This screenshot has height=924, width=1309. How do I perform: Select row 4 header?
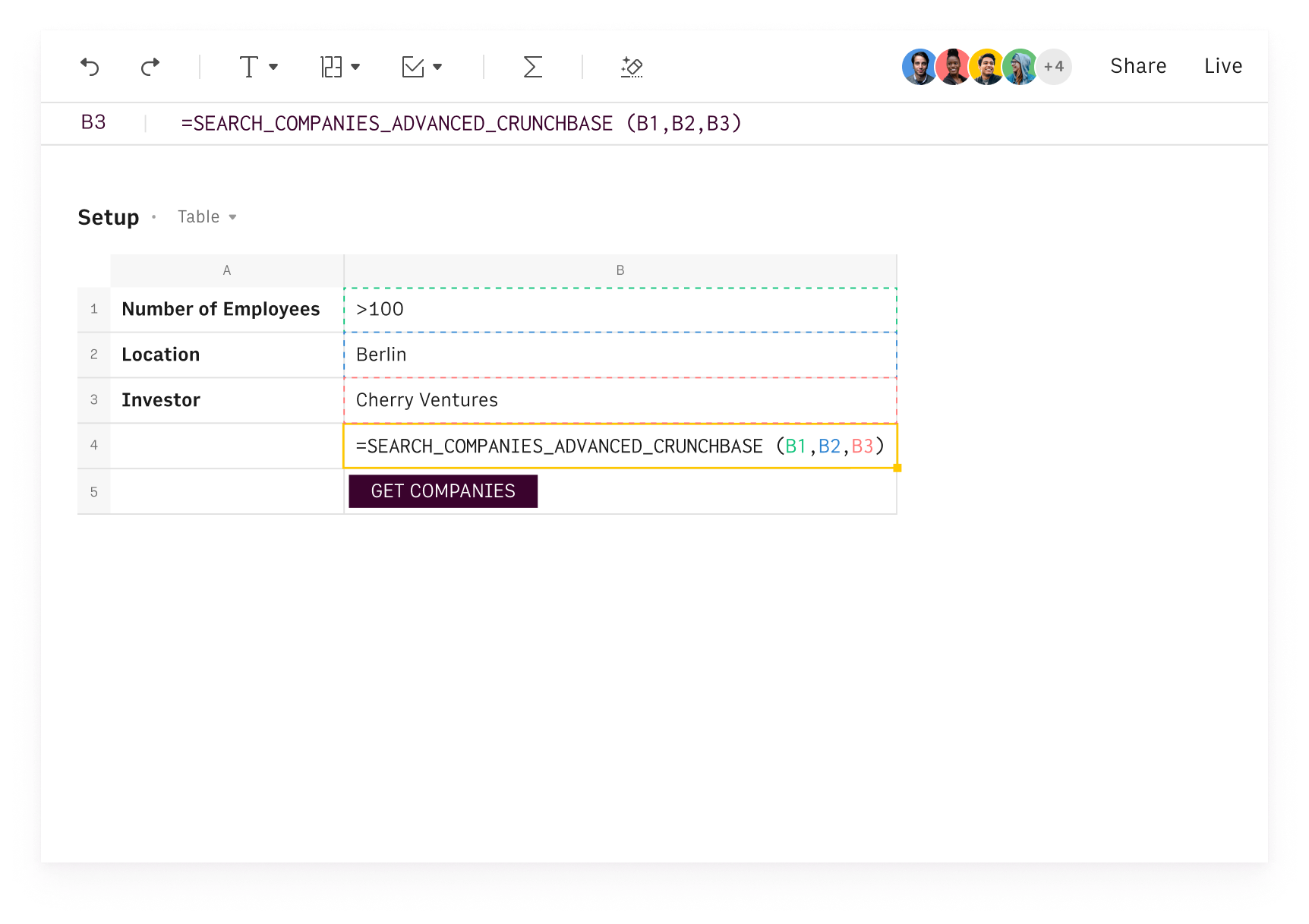pyautogui.click(x=94, y=446)
